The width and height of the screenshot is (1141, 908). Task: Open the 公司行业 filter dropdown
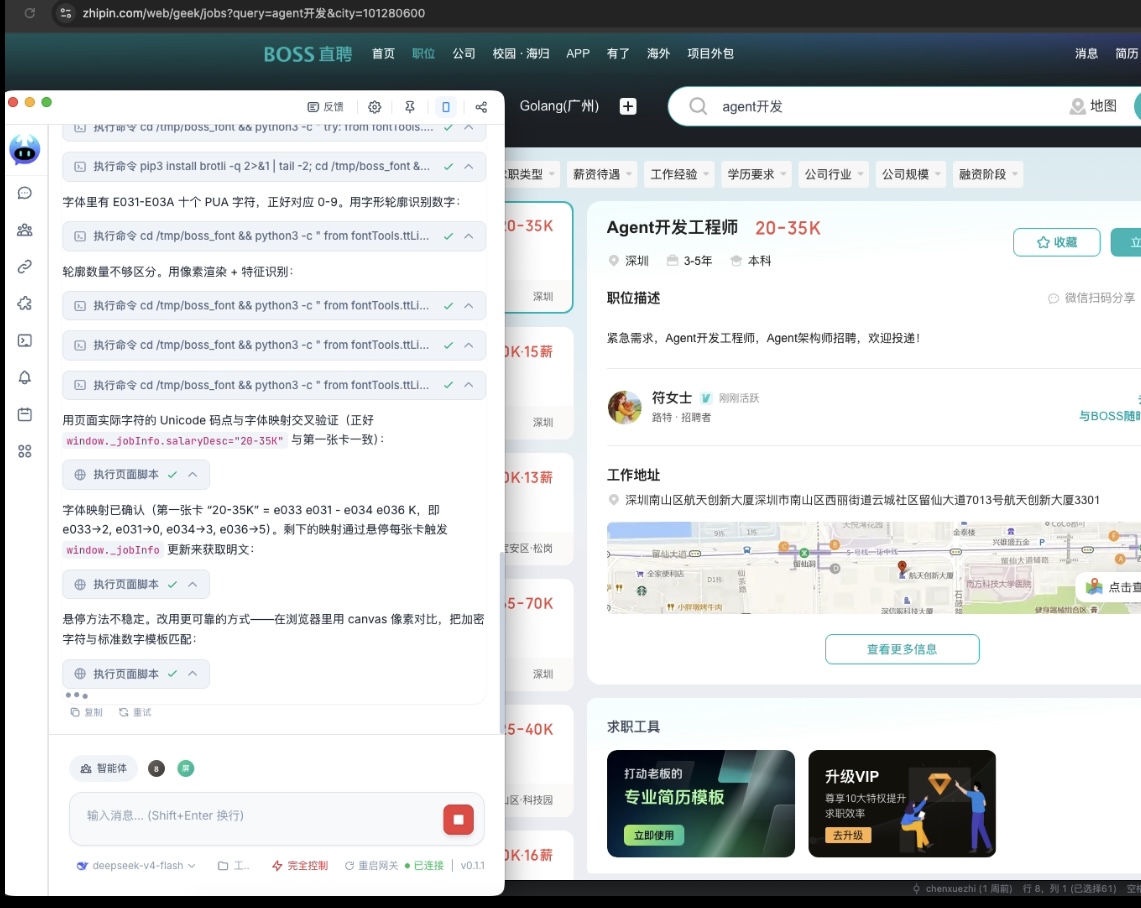coord(833,174)
